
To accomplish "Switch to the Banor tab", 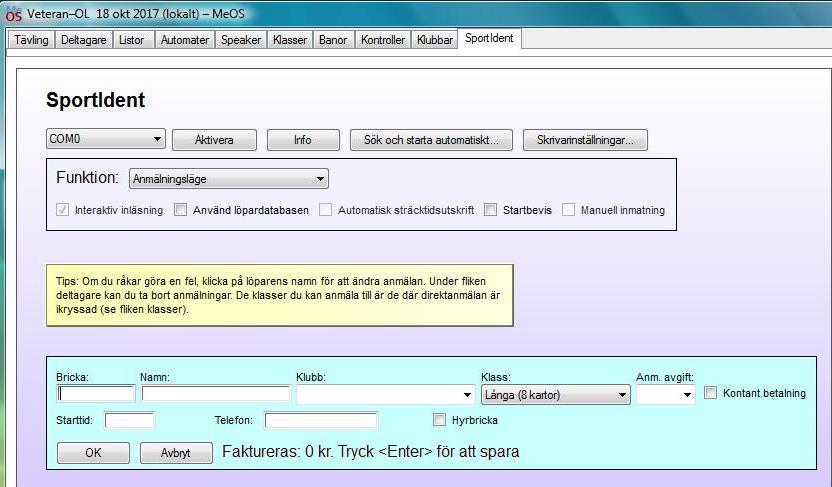I will tap(333, 40).
